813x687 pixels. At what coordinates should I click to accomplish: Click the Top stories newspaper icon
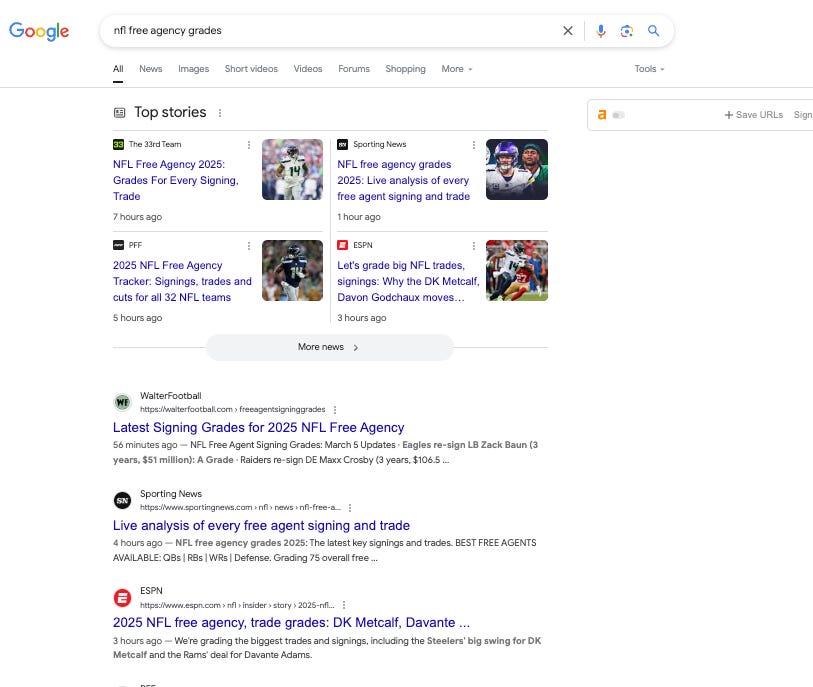(x=119, y=113)
